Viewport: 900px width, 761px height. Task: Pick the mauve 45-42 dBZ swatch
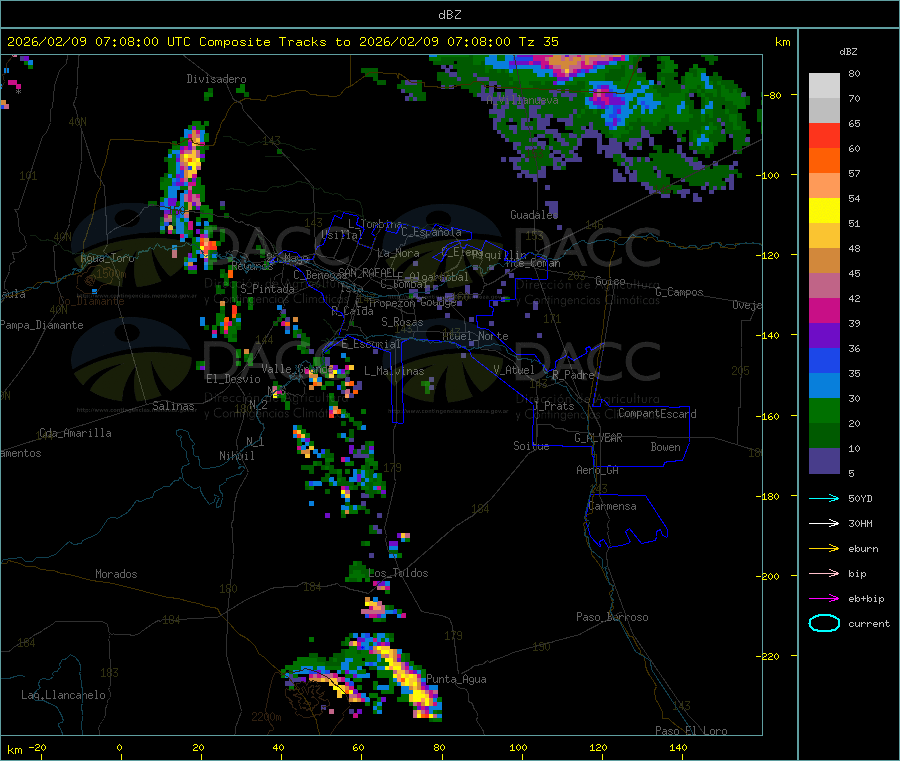point(824,286)
